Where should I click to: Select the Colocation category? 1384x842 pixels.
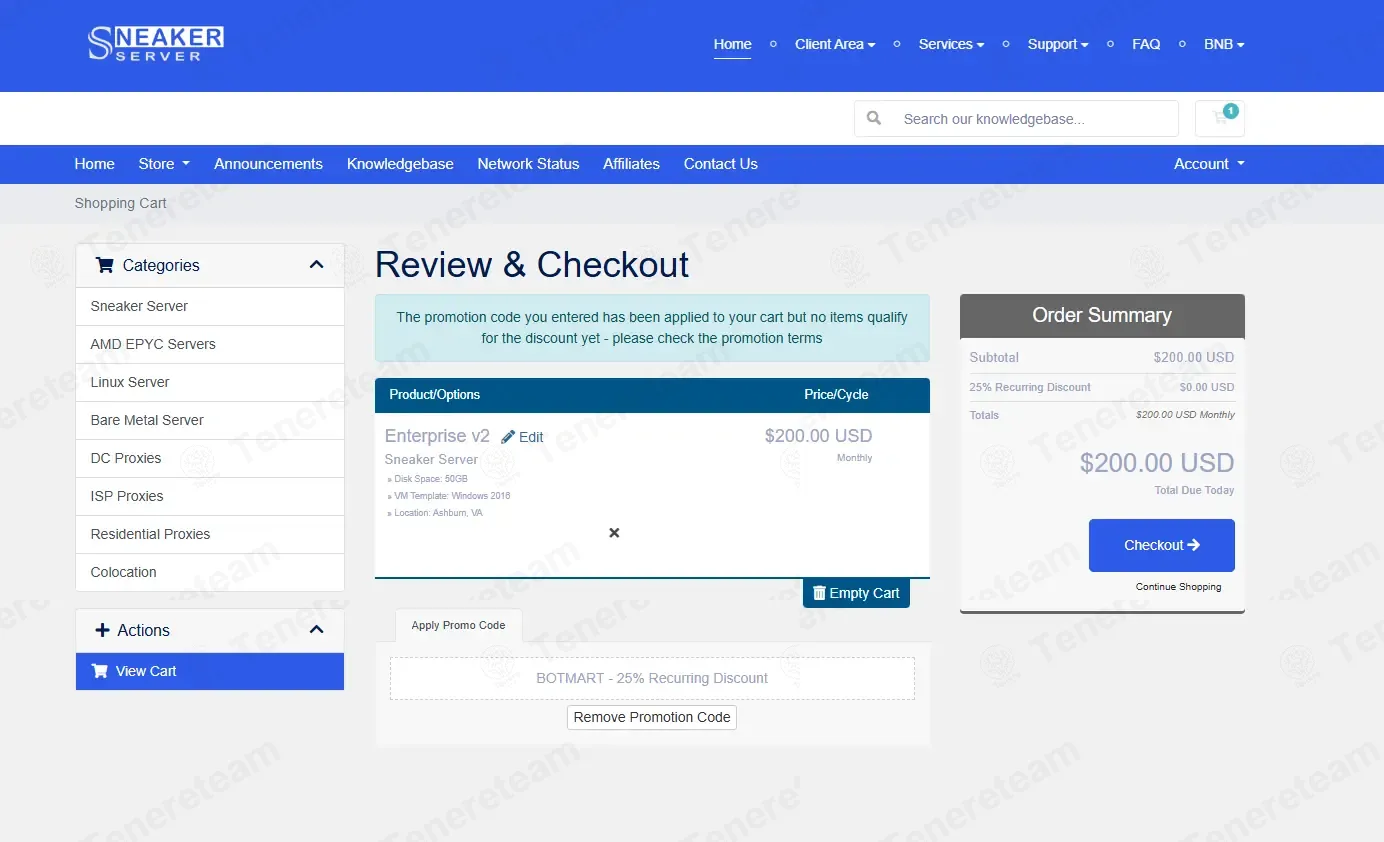(x=210, y=572)
